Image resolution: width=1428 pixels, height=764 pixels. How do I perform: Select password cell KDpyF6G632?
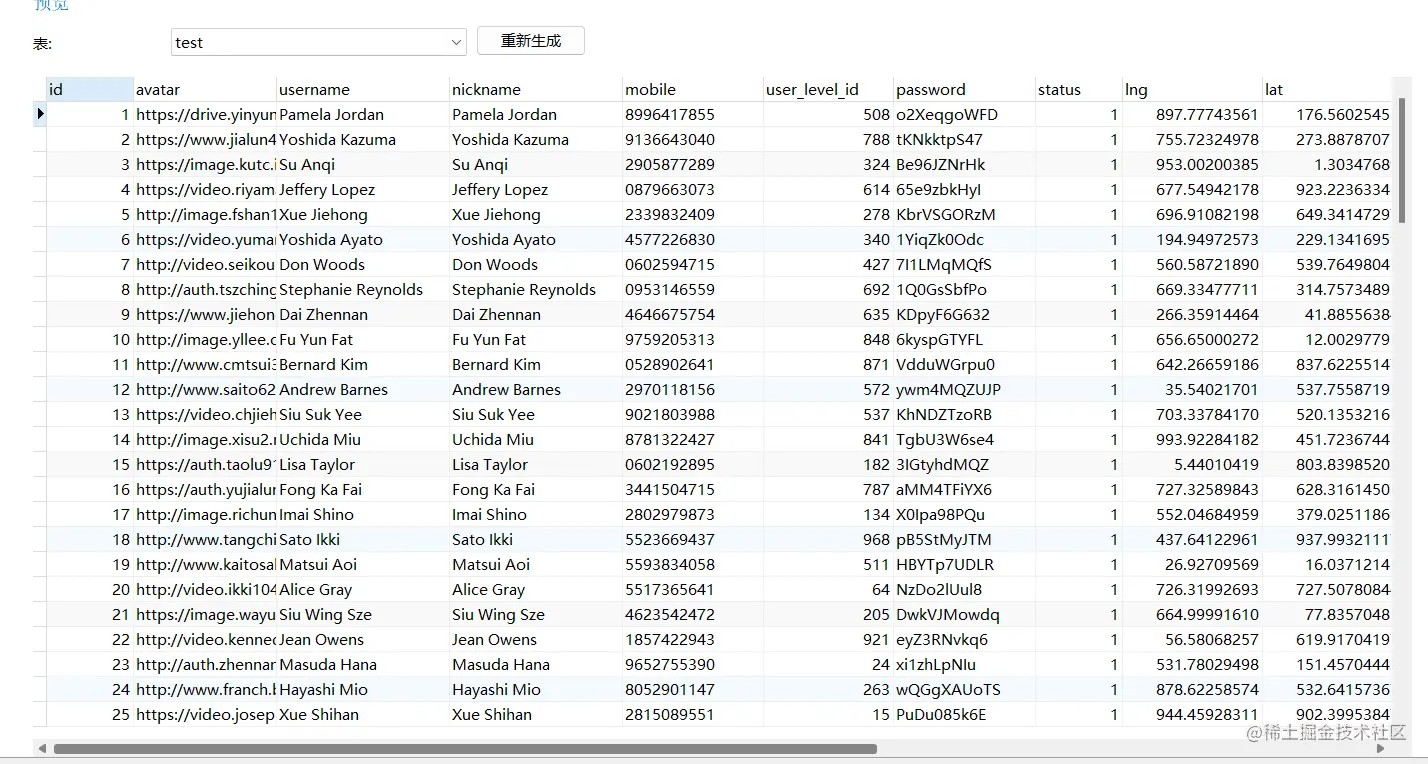(x=964, y=314)
